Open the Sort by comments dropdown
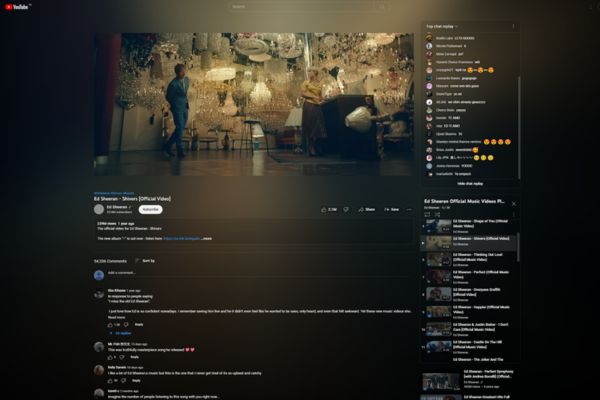Image resolution: width=600 pixels, height=400 pixels. click(x=145, y=261)
